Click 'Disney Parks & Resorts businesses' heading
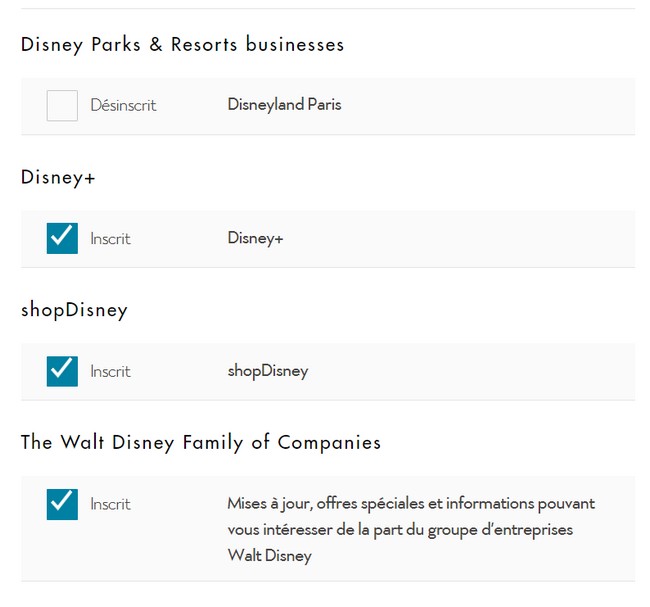This screenshot has height=607, width=650. click(182, 45)
